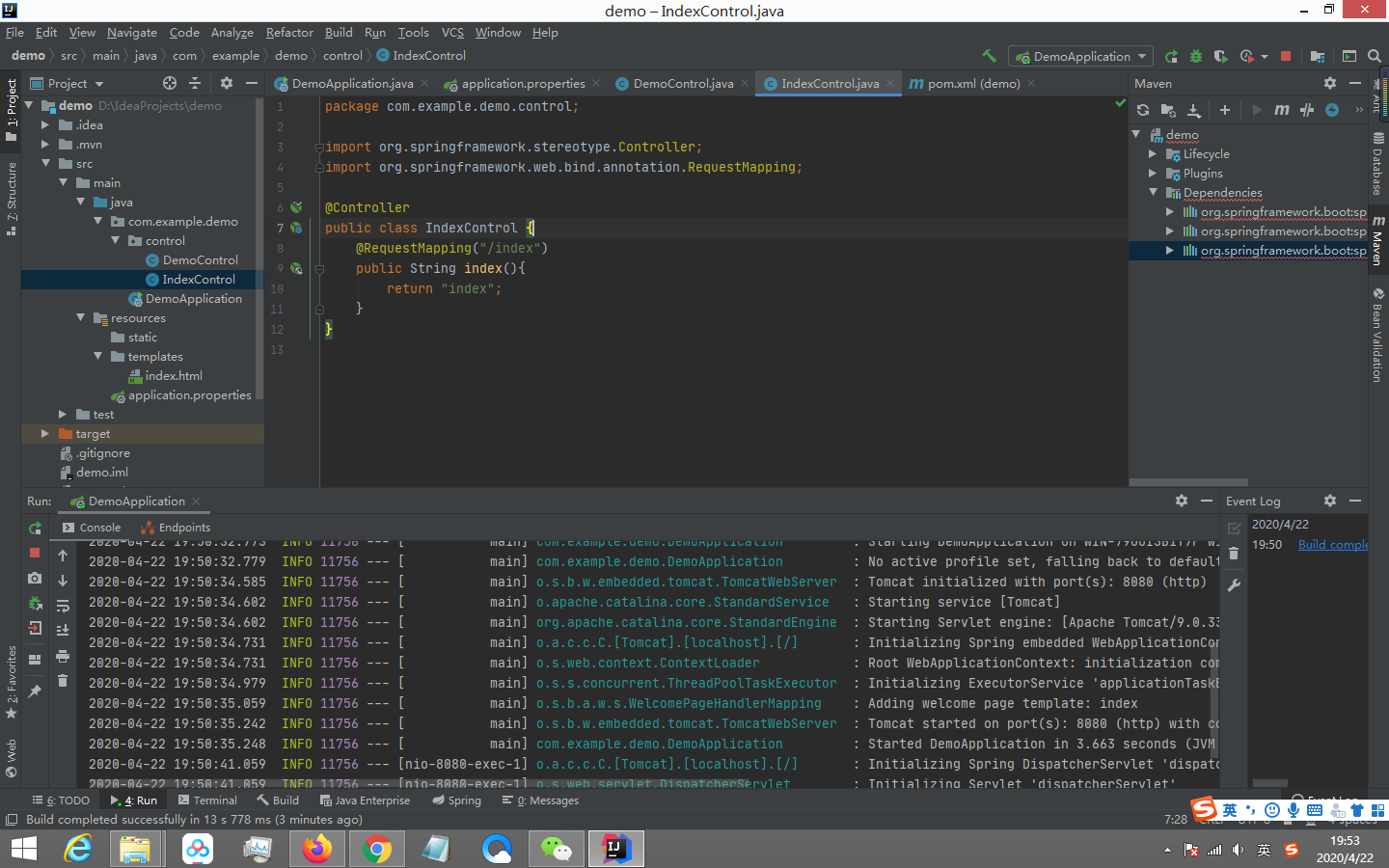Toggle Maven offline mode
Screen dimensions: 1389x868
coord(1307,110)
